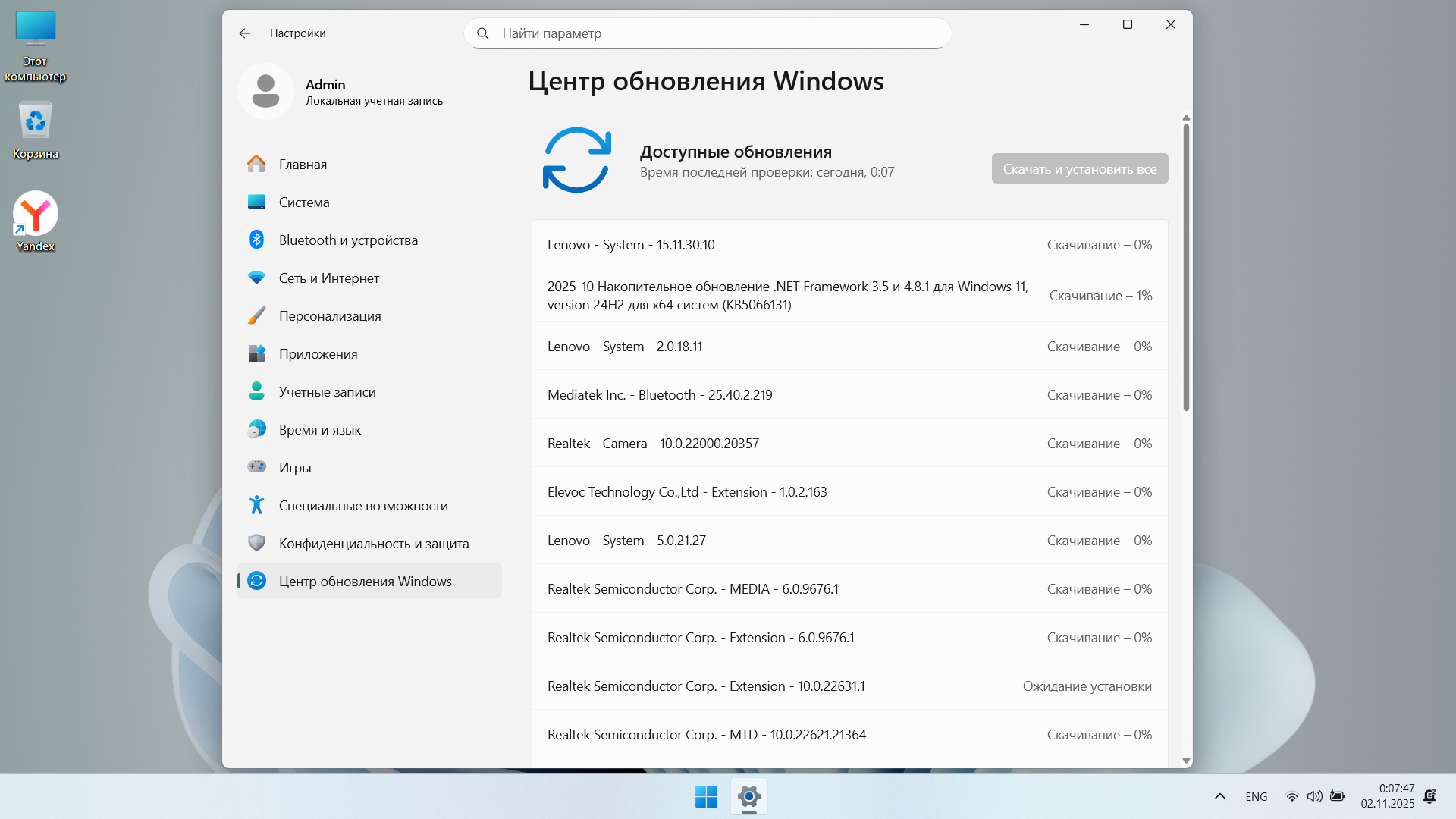Expand hidden system tray icons chevron
The width and height of the screenshot is (1456, 819).
[1219, 796]
